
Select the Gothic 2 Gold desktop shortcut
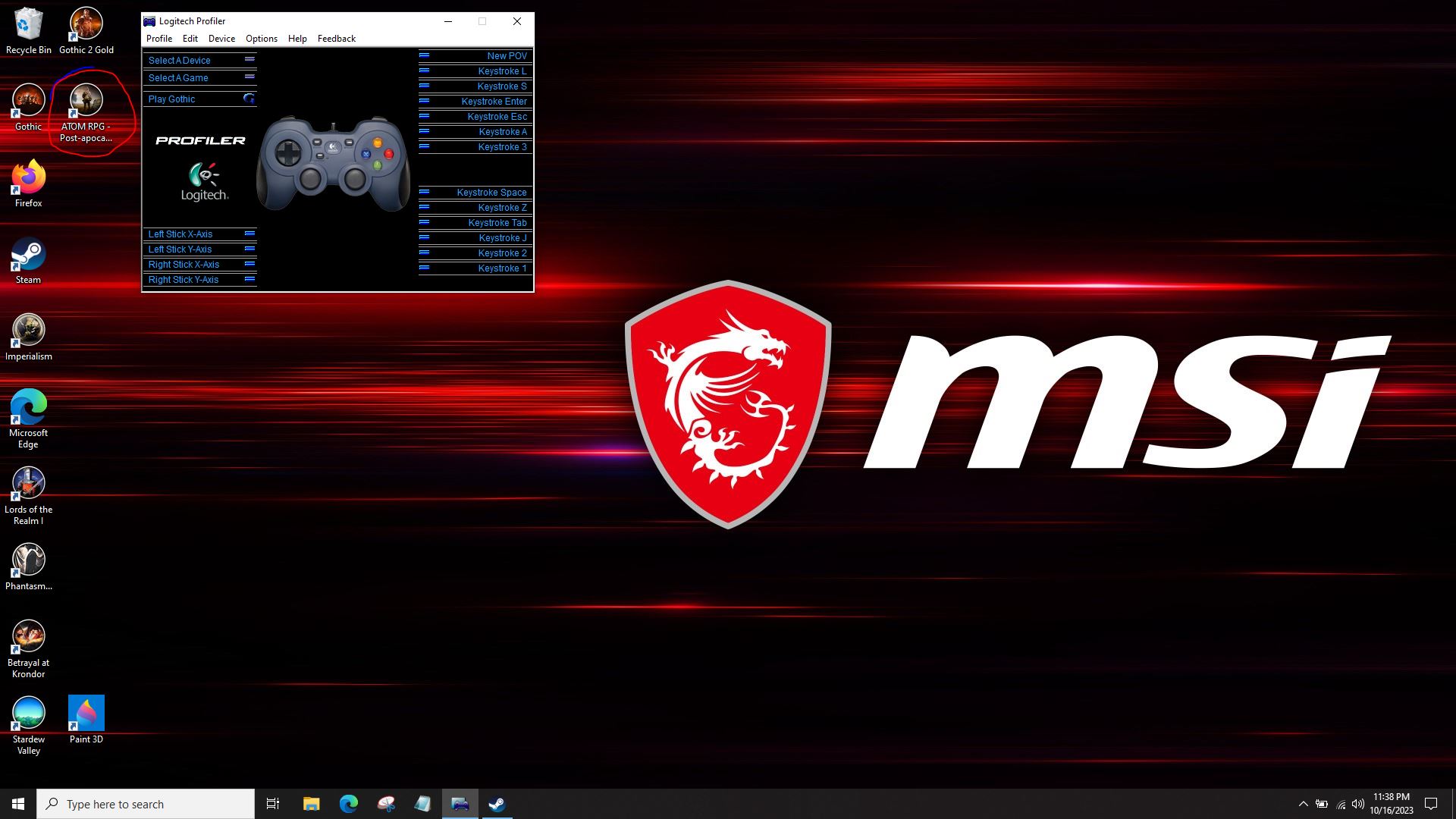pos(86,32)
